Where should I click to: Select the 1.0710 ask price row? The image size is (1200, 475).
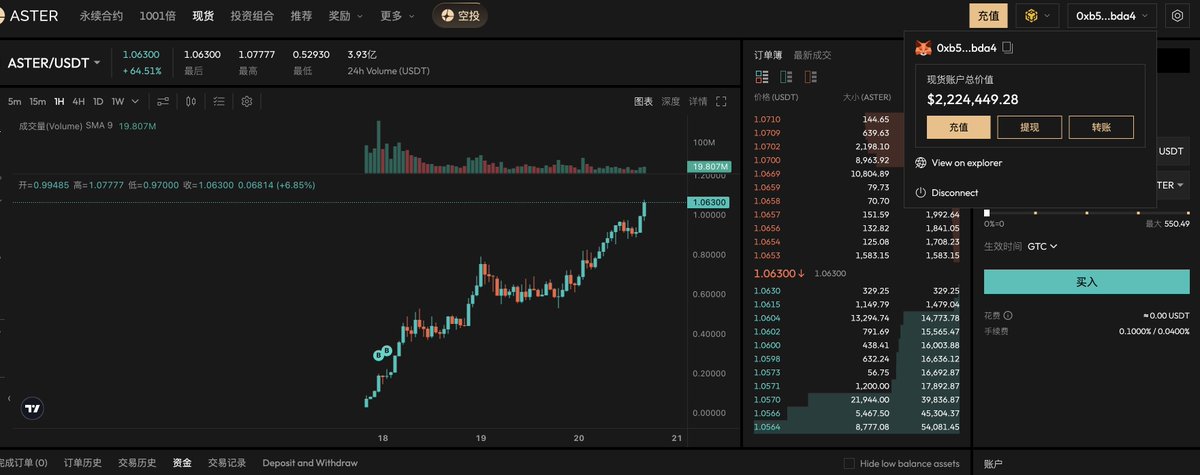[857, 119]
